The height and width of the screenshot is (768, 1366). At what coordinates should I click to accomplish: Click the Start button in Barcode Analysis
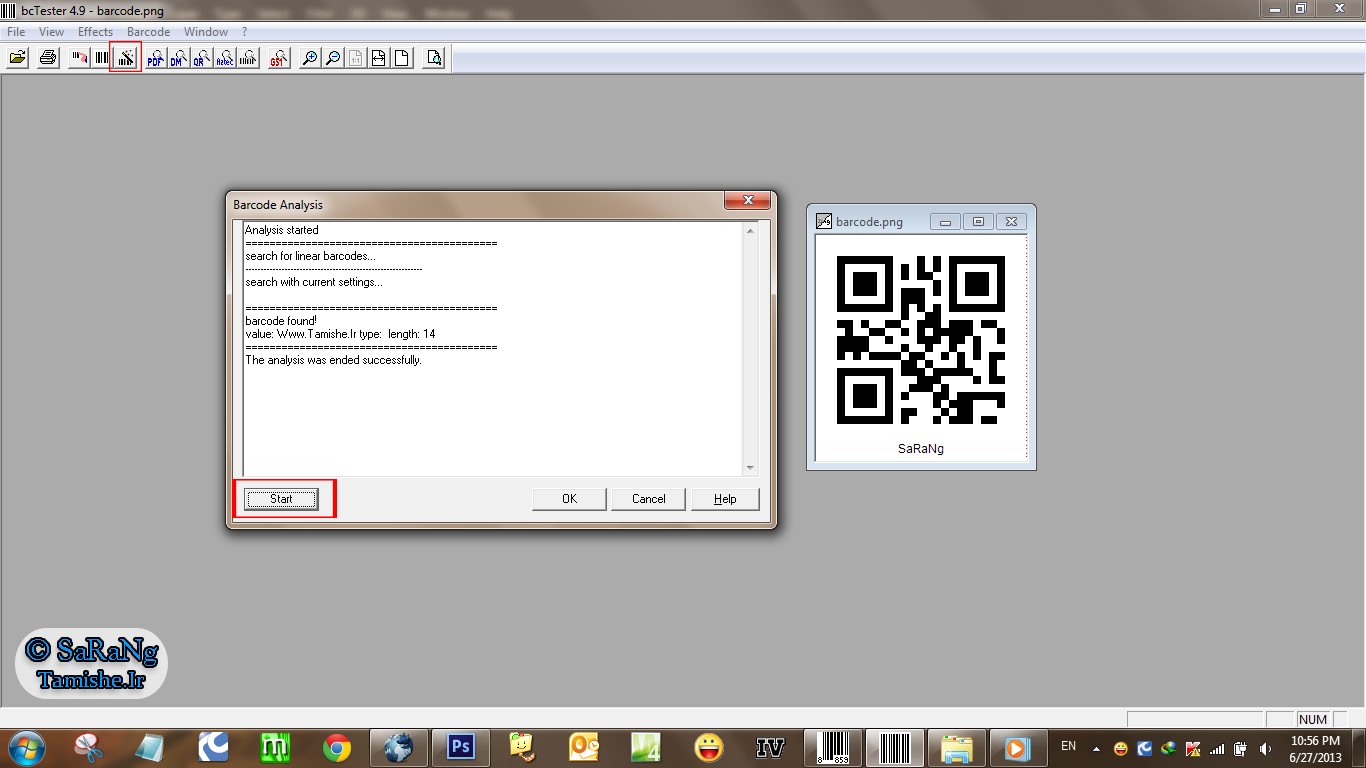pos(281,499)
